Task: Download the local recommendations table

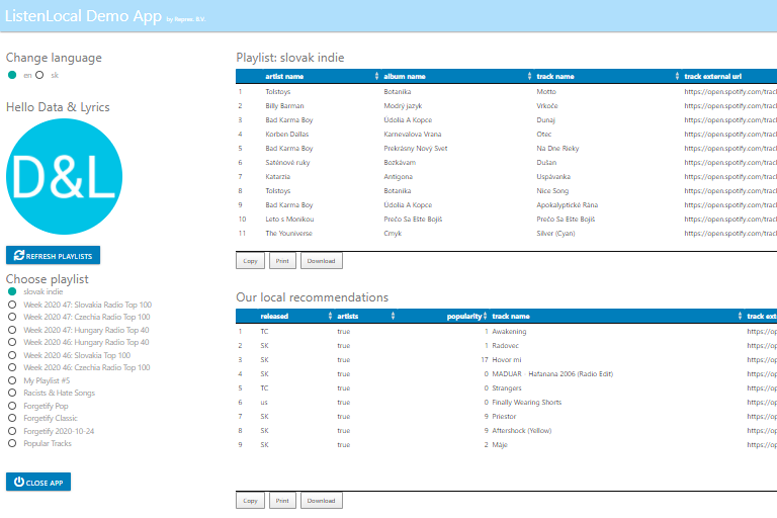Action: point(321,500)
